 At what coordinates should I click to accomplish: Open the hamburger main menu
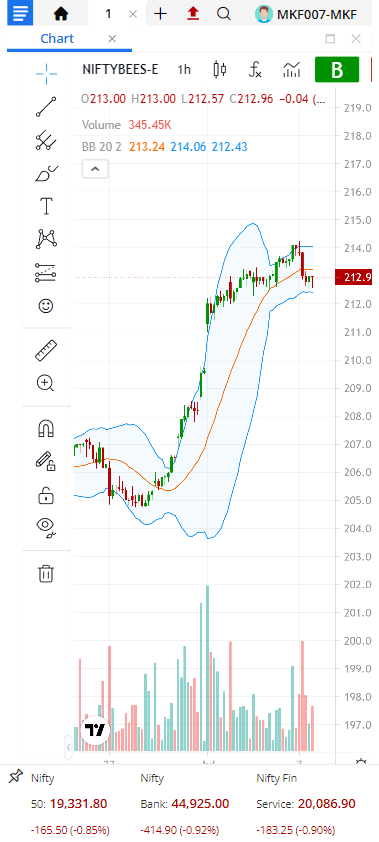[19, 13]
